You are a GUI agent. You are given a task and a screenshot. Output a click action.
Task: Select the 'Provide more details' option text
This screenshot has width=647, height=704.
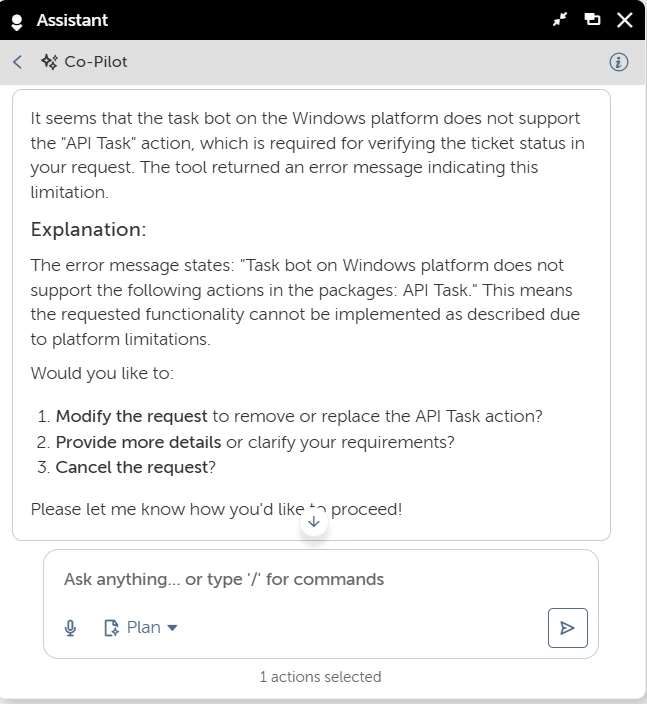click(138, 442)
